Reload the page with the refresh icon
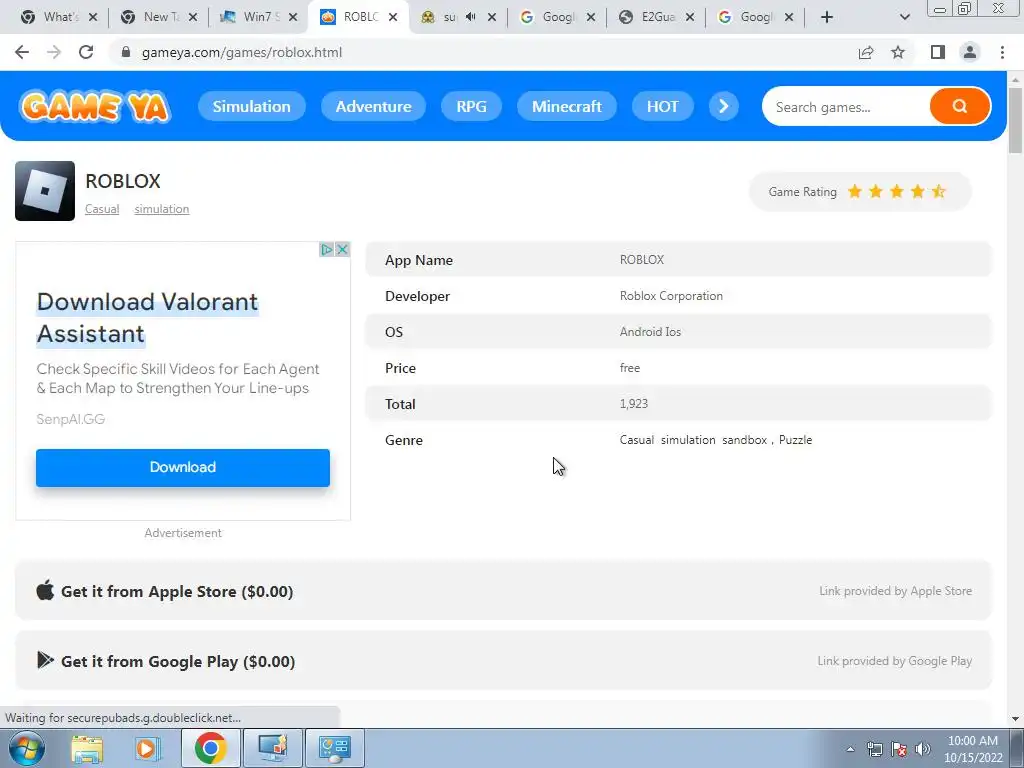The height and width of the screenshot is (768, 1024). (86, 52)
